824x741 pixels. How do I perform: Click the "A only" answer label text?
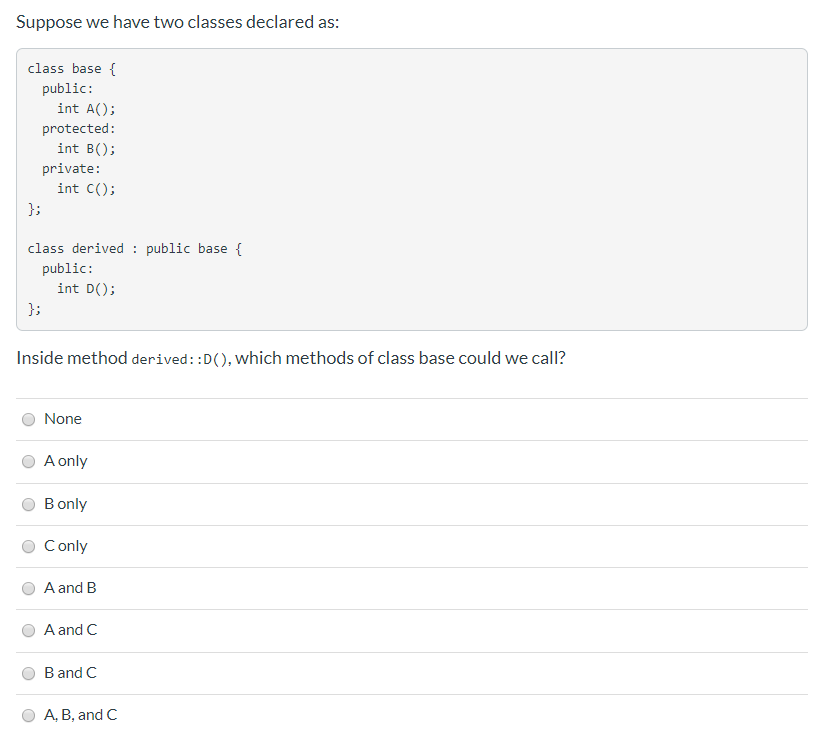(x=65, y=461)
